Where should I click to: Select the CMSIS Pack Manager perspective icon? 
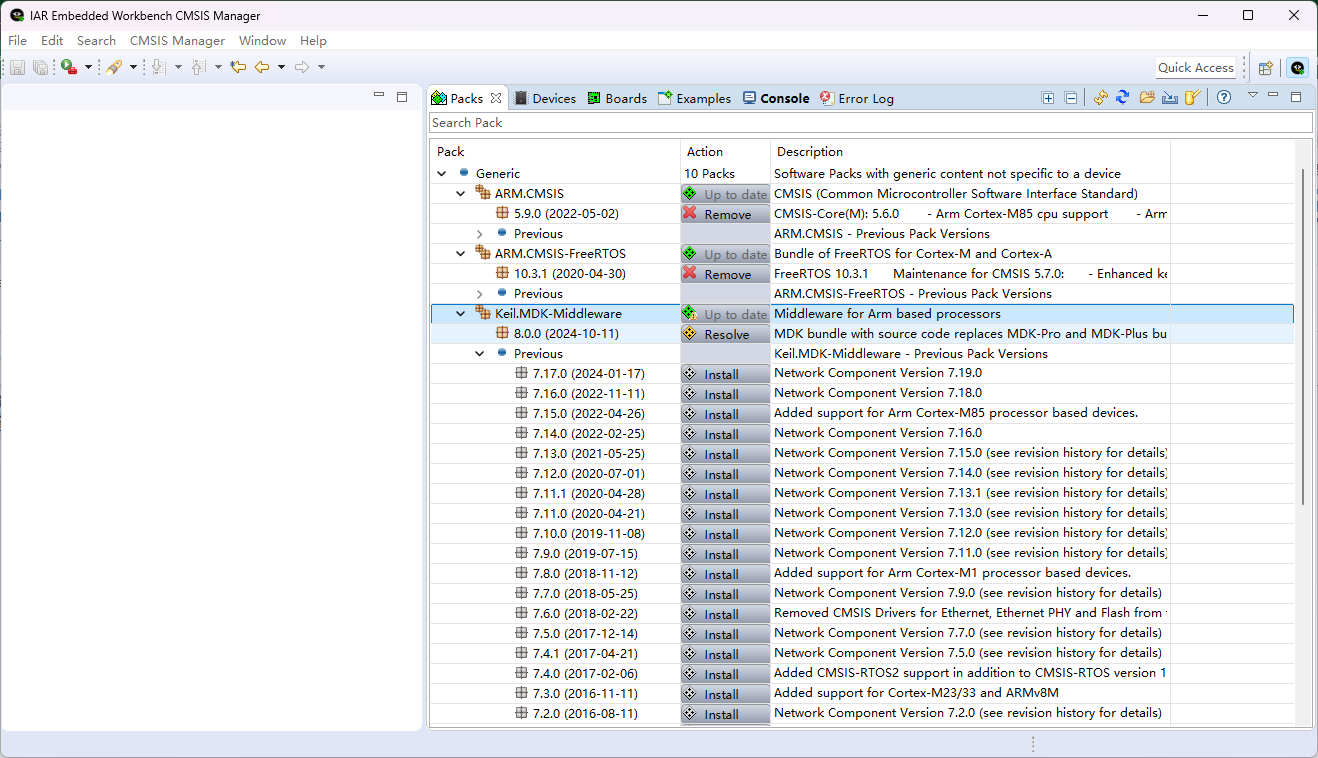1297,68
